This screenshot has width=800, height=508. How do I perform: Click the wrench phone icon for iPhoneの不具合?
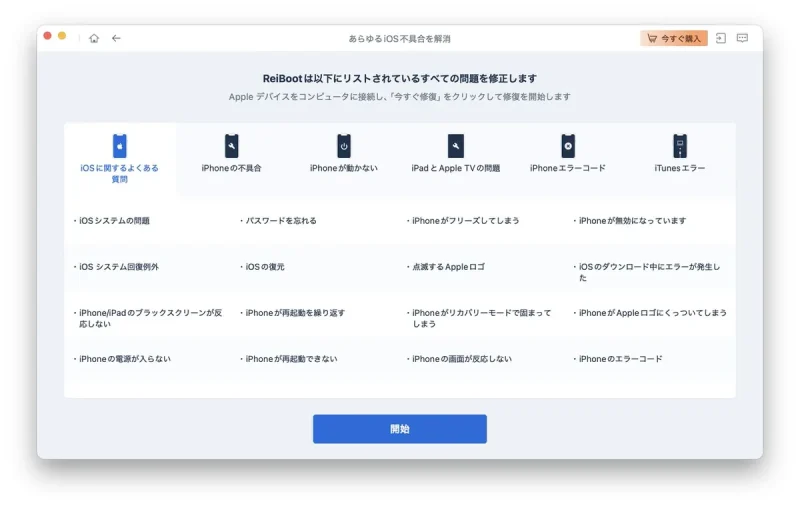(x=232, y=146)
